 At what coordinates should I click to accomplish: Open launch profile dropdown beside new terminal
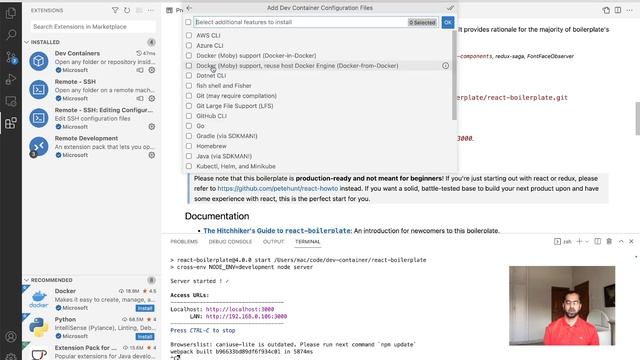coord(587,241)
